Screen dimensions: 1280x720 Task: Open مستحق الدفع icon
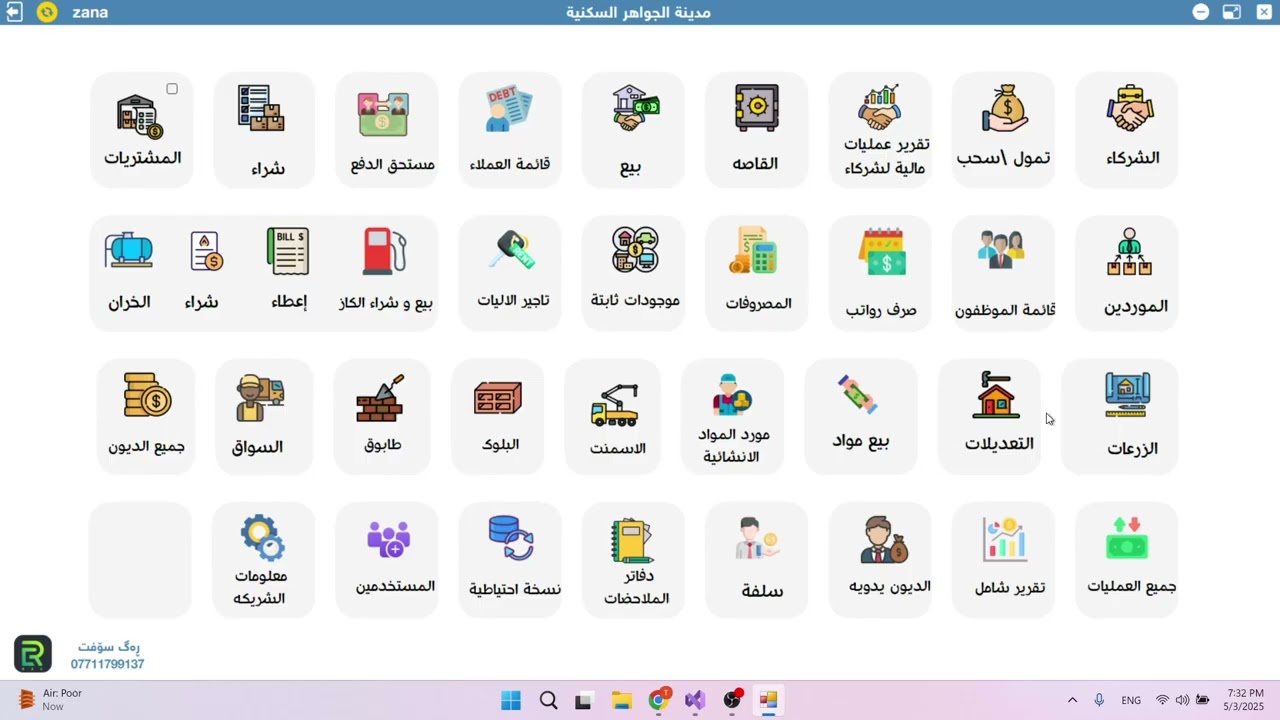point(384,114)
